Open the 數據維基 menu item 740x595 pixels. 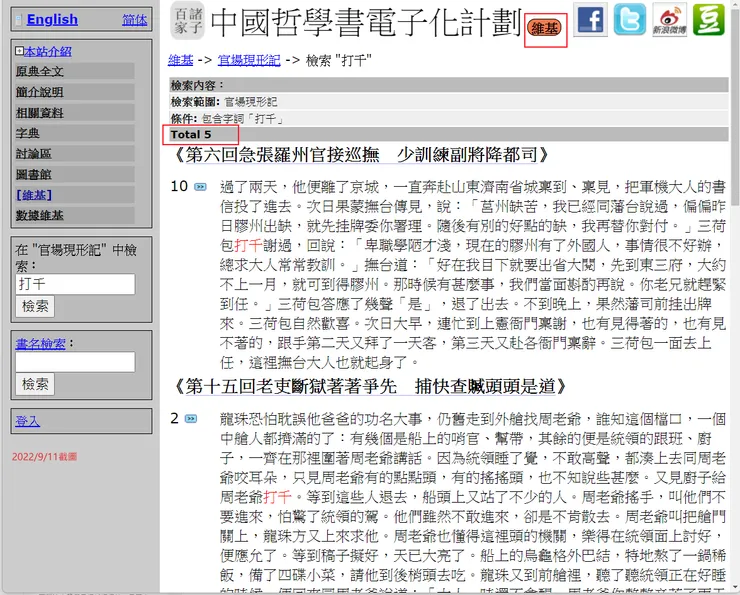tap(75, 216)
